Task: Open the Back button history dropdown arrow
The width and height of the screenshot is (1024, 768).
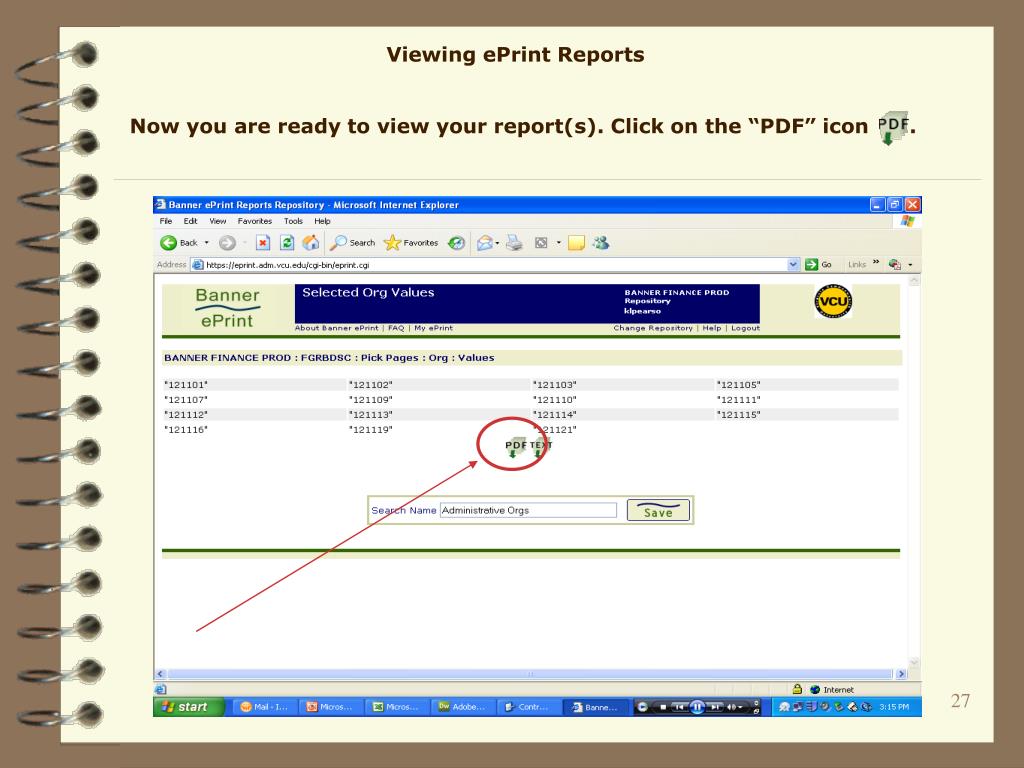Action: click(x=206, y=243)
